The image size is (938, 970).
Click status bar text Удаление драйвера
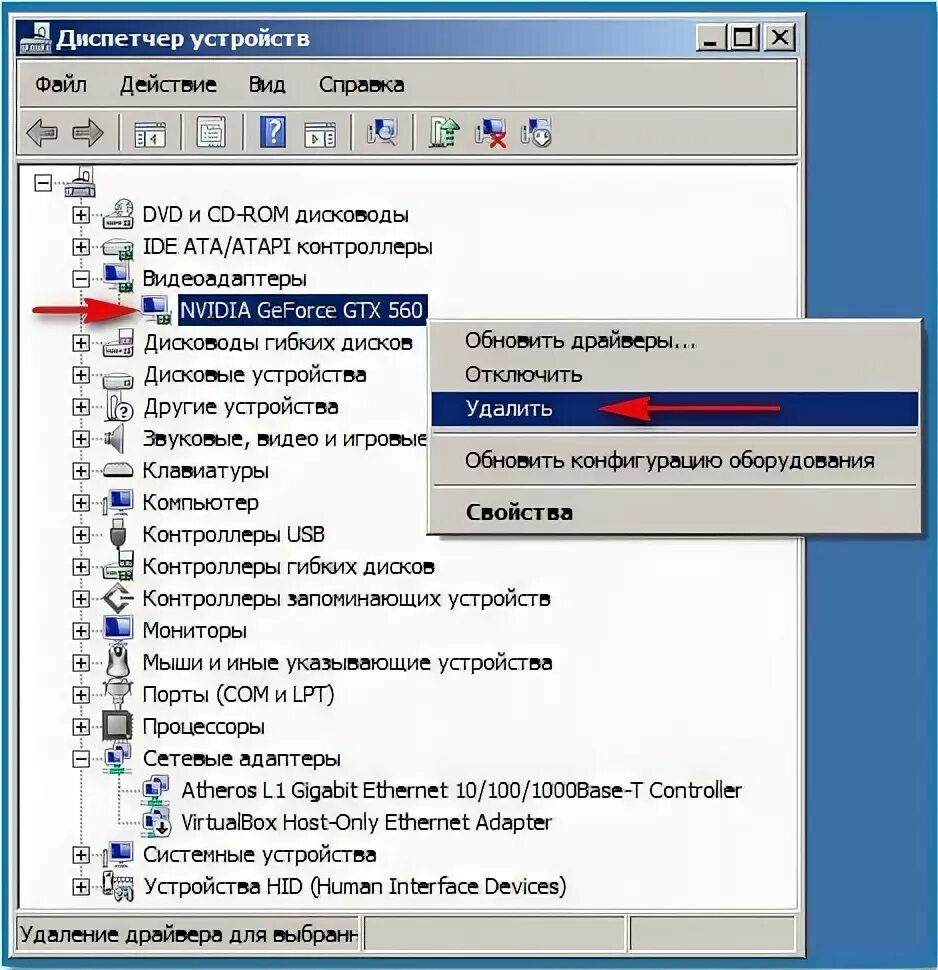pyautogui.click(x=189, y=934)
